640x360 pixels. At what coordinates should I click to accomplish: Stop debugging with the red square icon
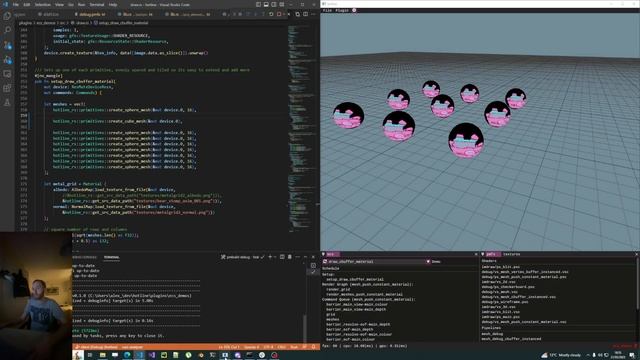pyautogui.click(x=279, y=14)
